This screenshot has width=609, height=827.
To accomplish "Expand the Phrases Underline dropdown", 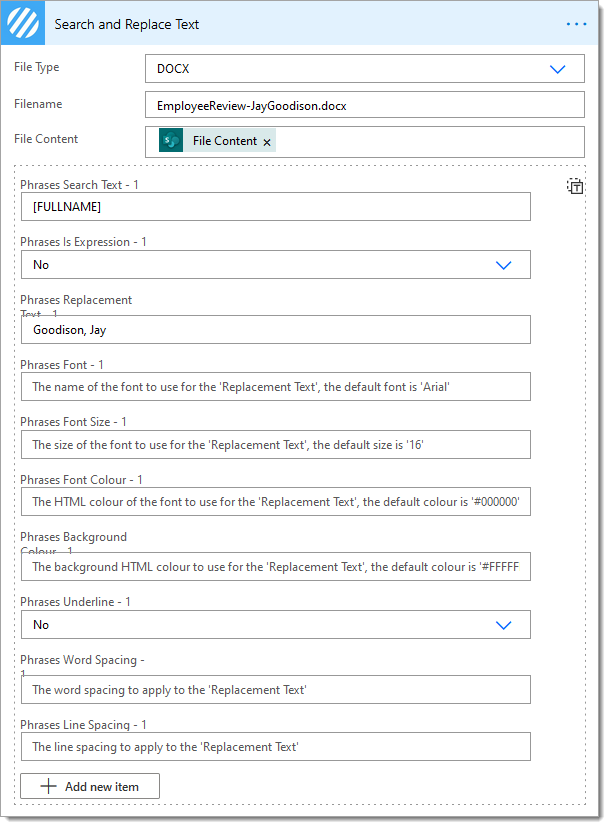I will [275, 625].
